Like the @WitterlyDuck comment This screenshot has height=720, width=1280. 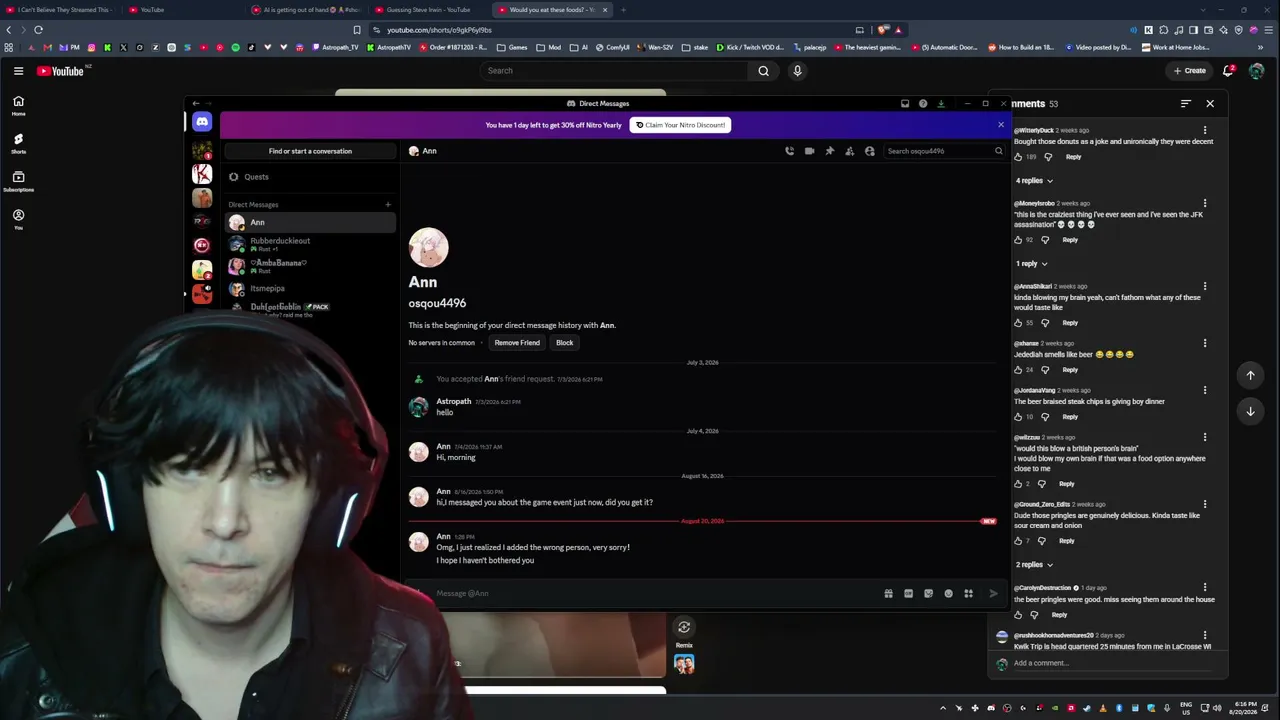[x=1018, y=157]
